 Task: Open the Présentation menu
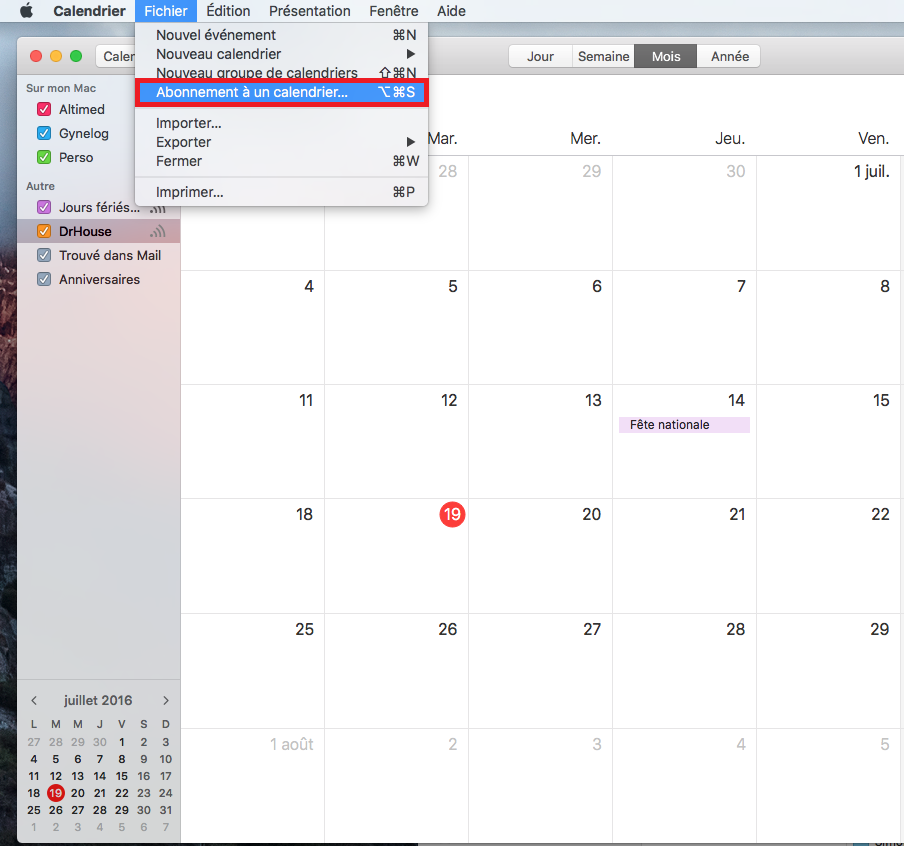(x=310, y=11)
